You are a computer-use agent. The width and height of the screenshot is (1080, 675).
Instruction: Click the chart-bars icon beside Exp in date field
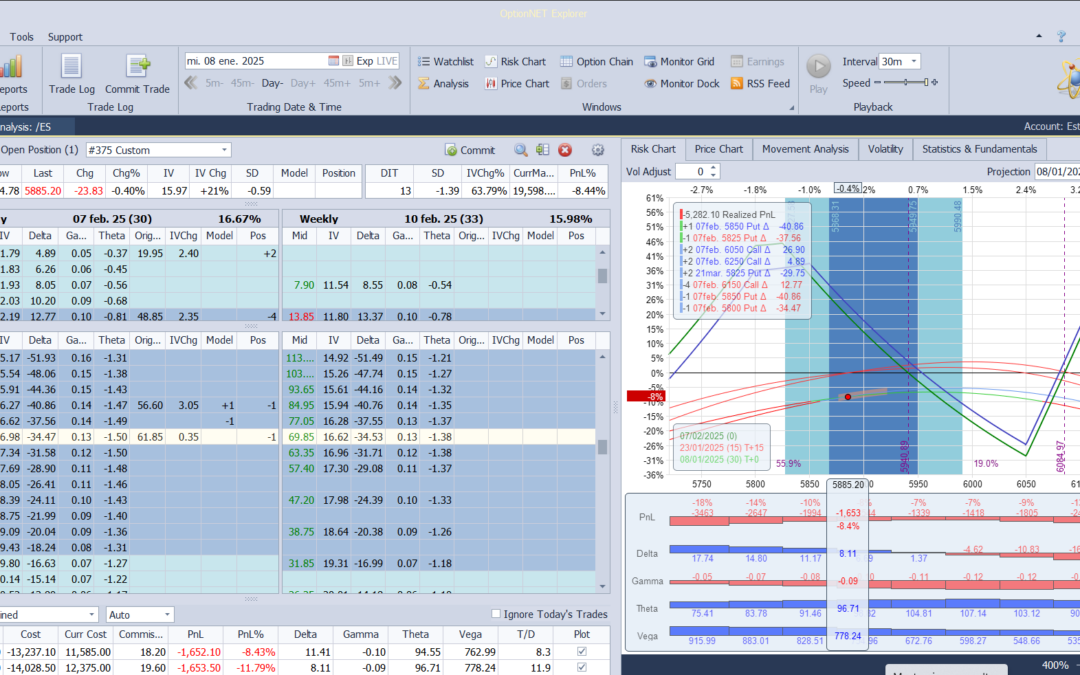tap(347, 61)
